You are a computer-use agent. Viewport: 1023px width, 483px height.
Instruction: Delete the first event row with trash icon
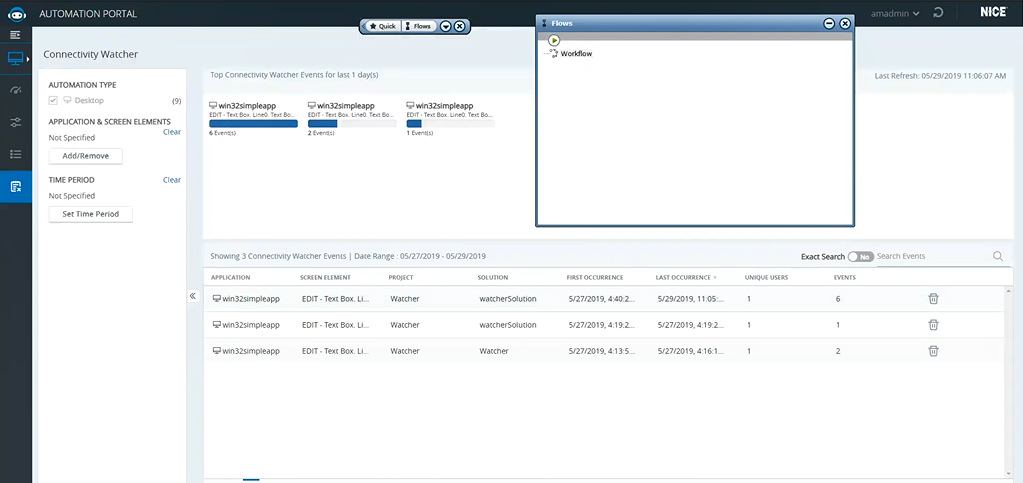(933, 298)
